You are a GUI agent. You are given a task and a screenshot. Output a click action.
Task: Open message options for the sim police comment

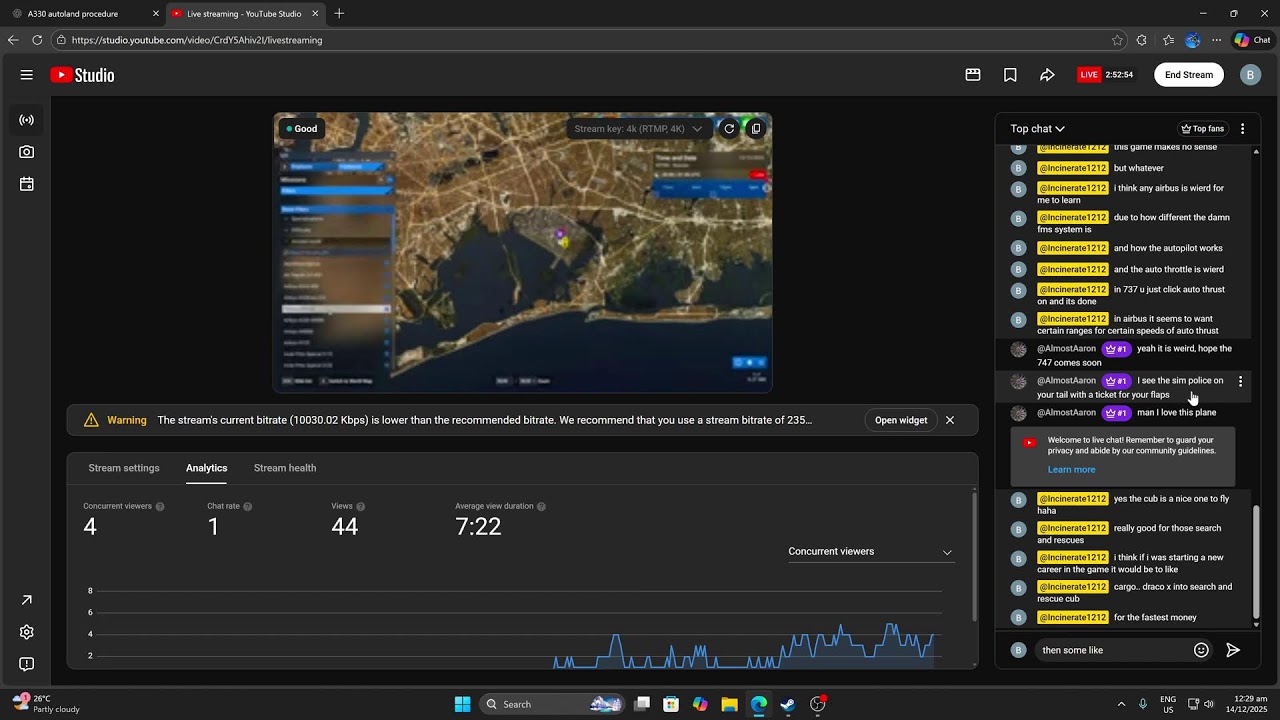pyautogui.click(x=1241, y=382)
